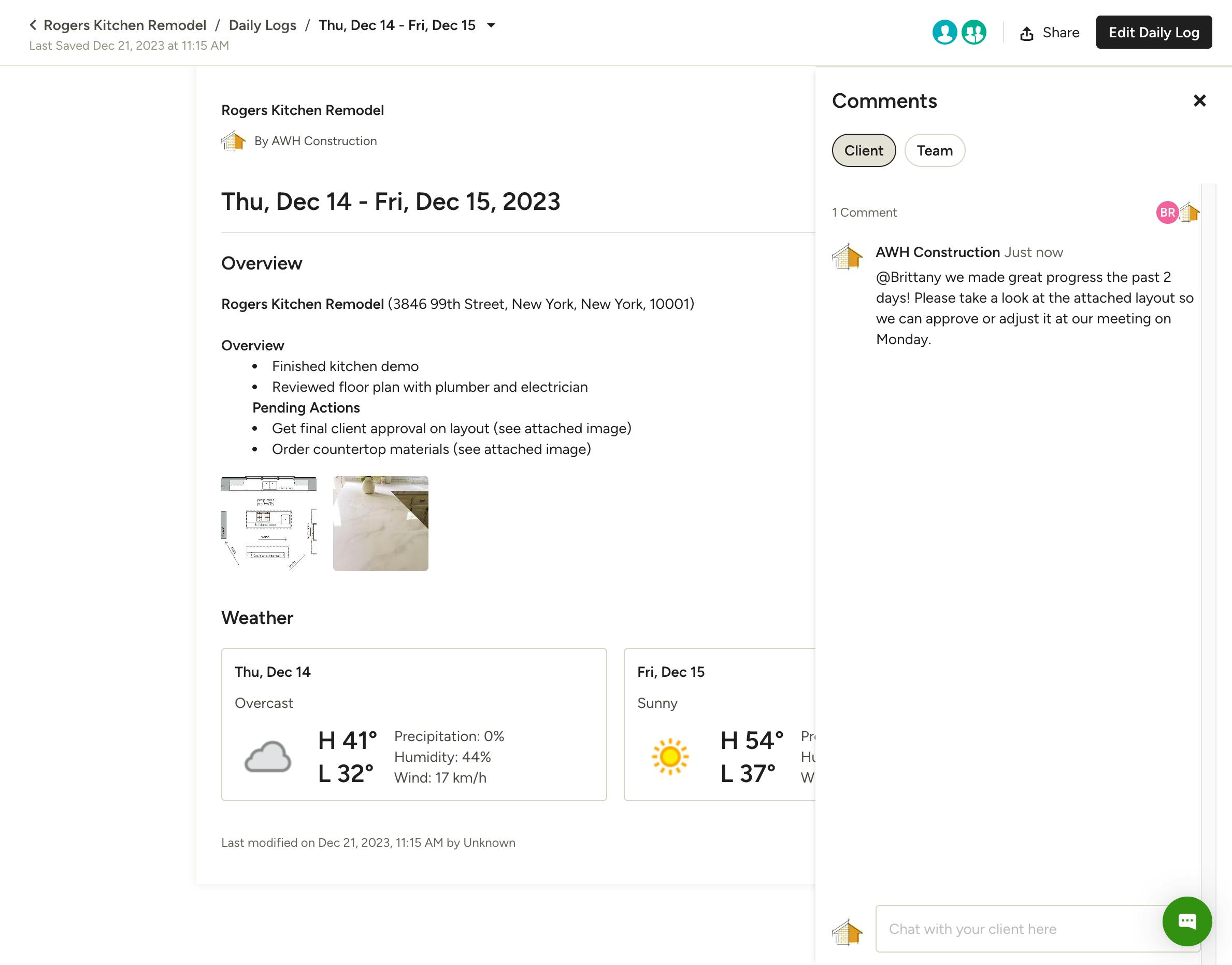Click the BR avatar badge in the comments panel
The image size is (1232, 965).
(1167, 213)
